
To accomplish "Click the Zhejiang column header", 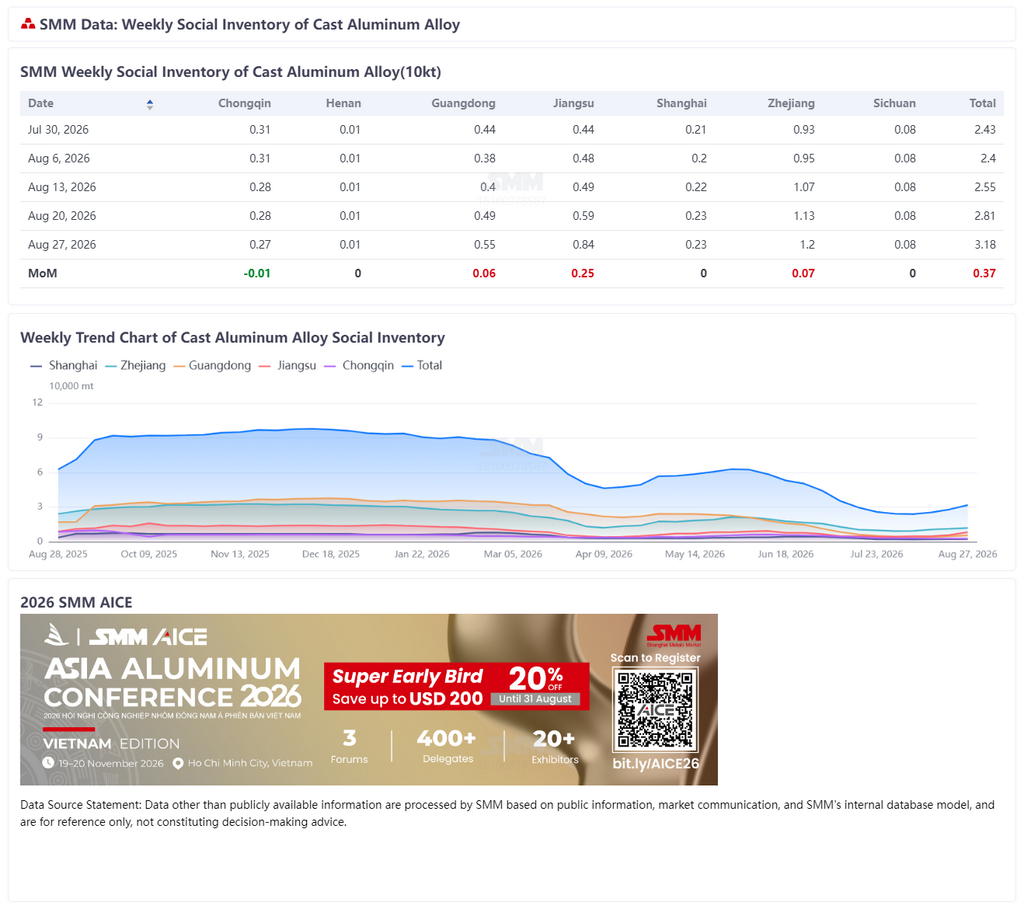I will tap(791, 103).
